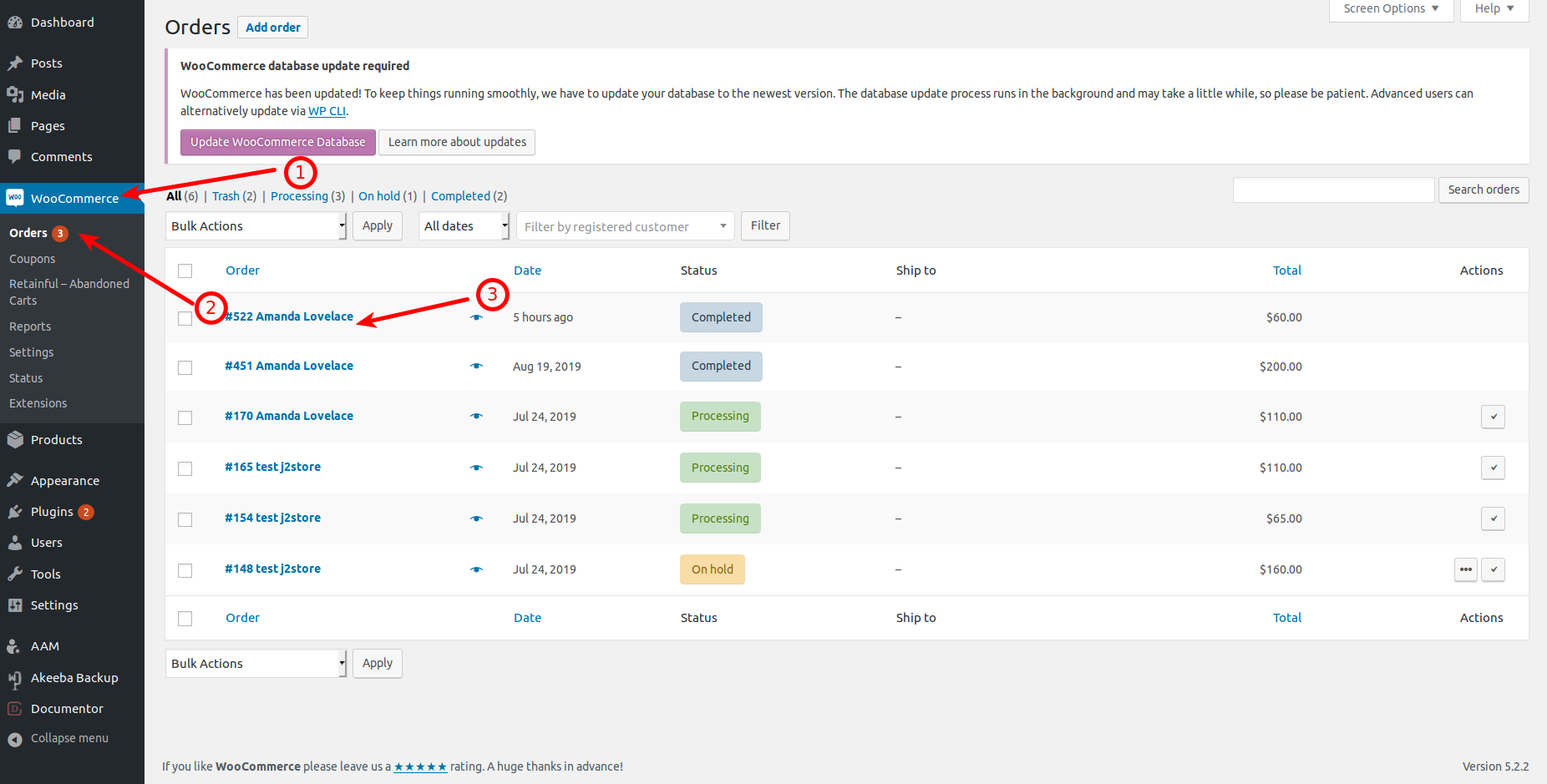Click the AAM icon in the sidebar

coord(15,646)
